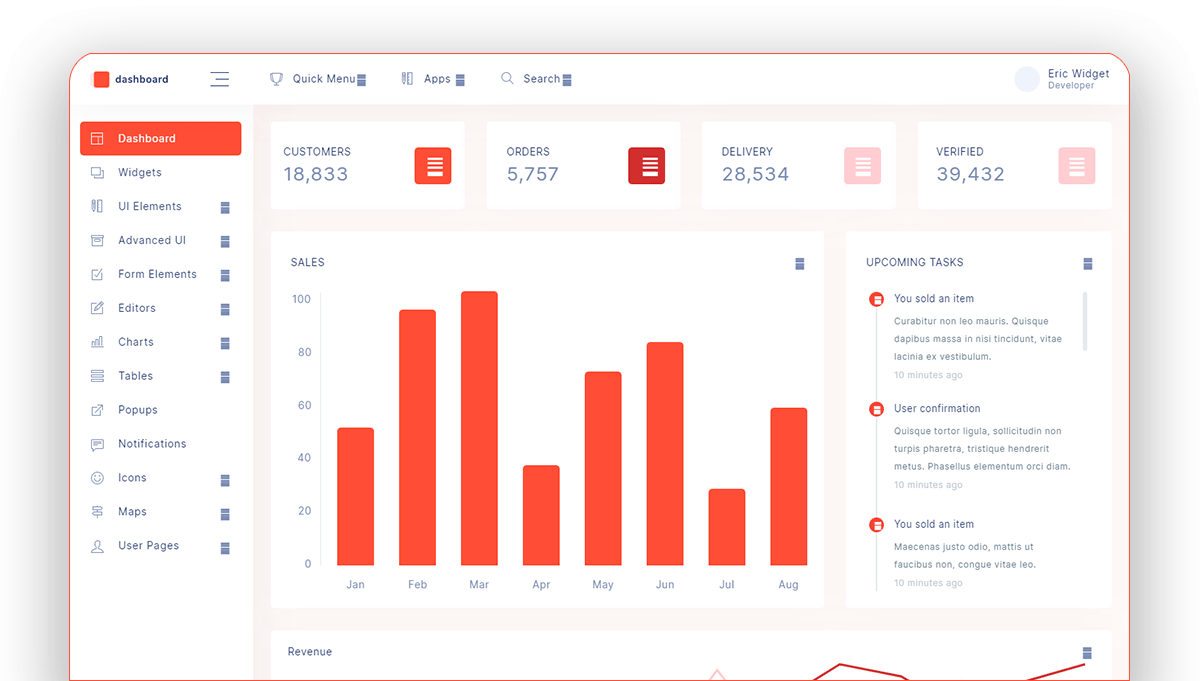
Task: Expand the Search dropdown caret
Action: click(x=567, y=80)
